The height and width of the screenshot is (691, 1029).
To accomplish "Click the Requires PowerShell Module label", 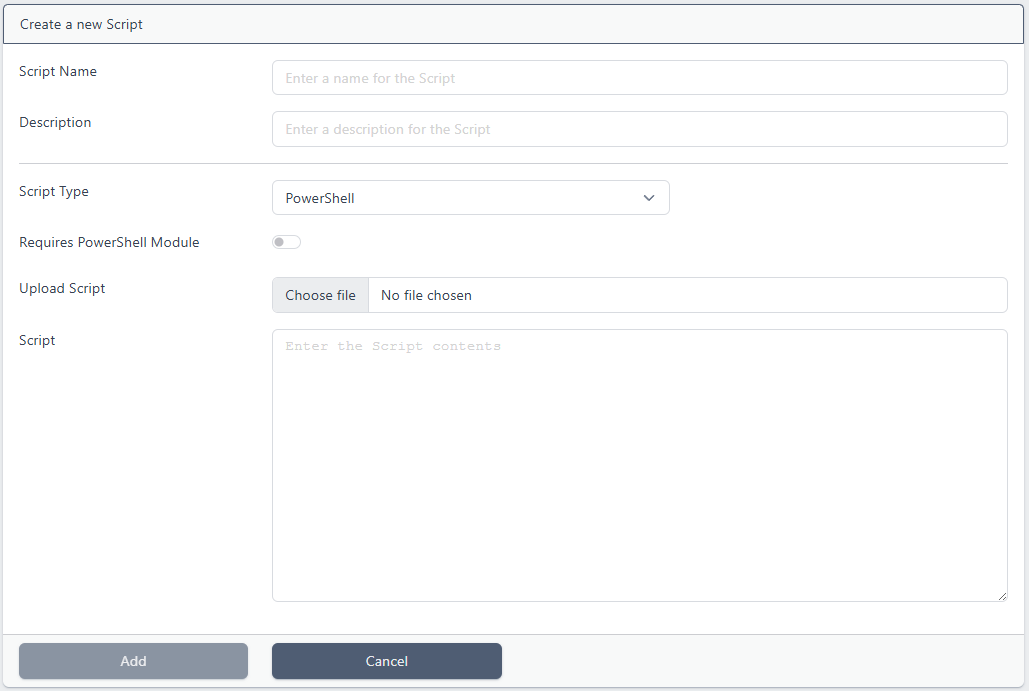I will (x=109, y=242).
